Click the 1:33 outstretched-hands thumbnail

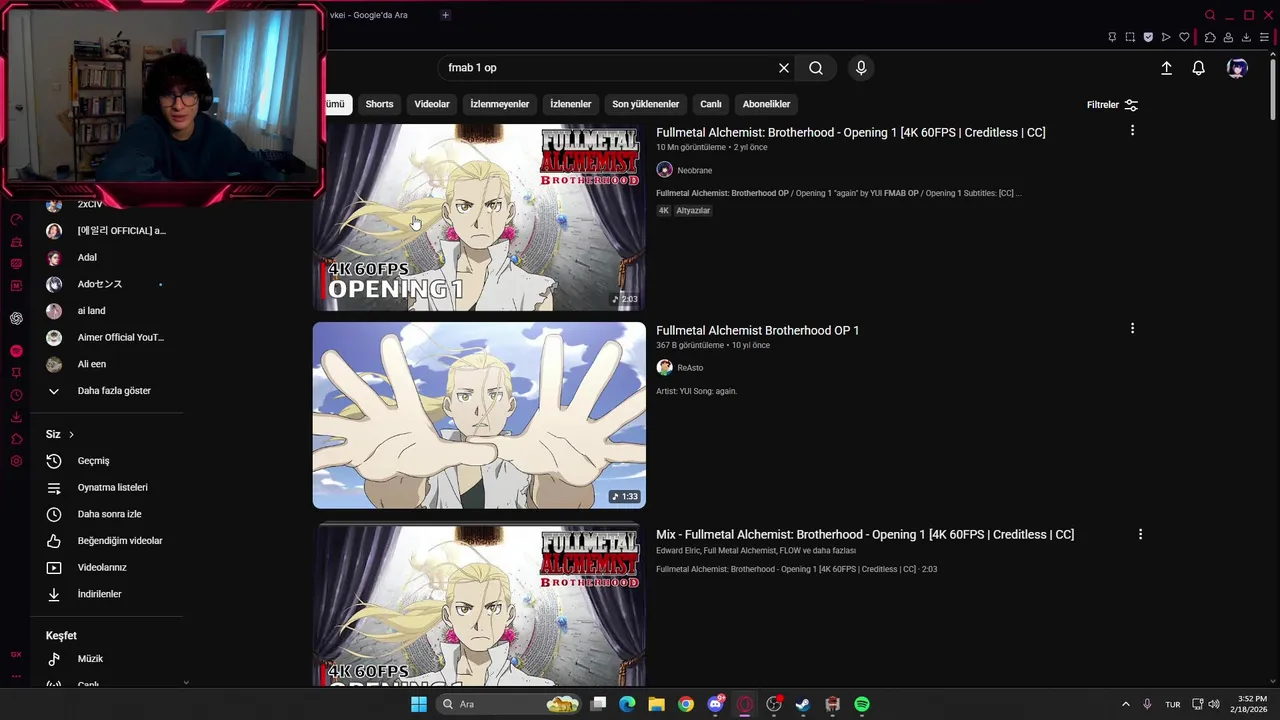pyautogui.click(x=479, y=415)
